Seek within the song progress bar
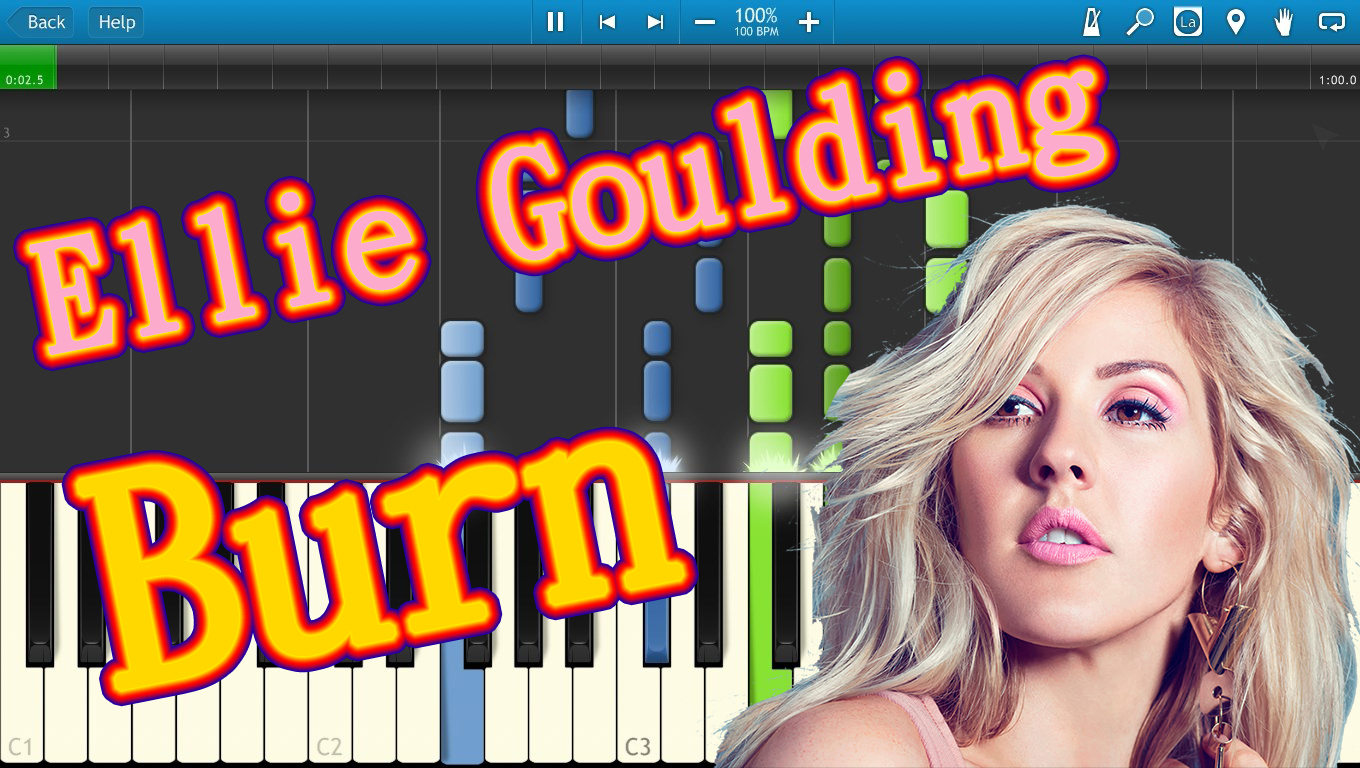 coord(680,67)
